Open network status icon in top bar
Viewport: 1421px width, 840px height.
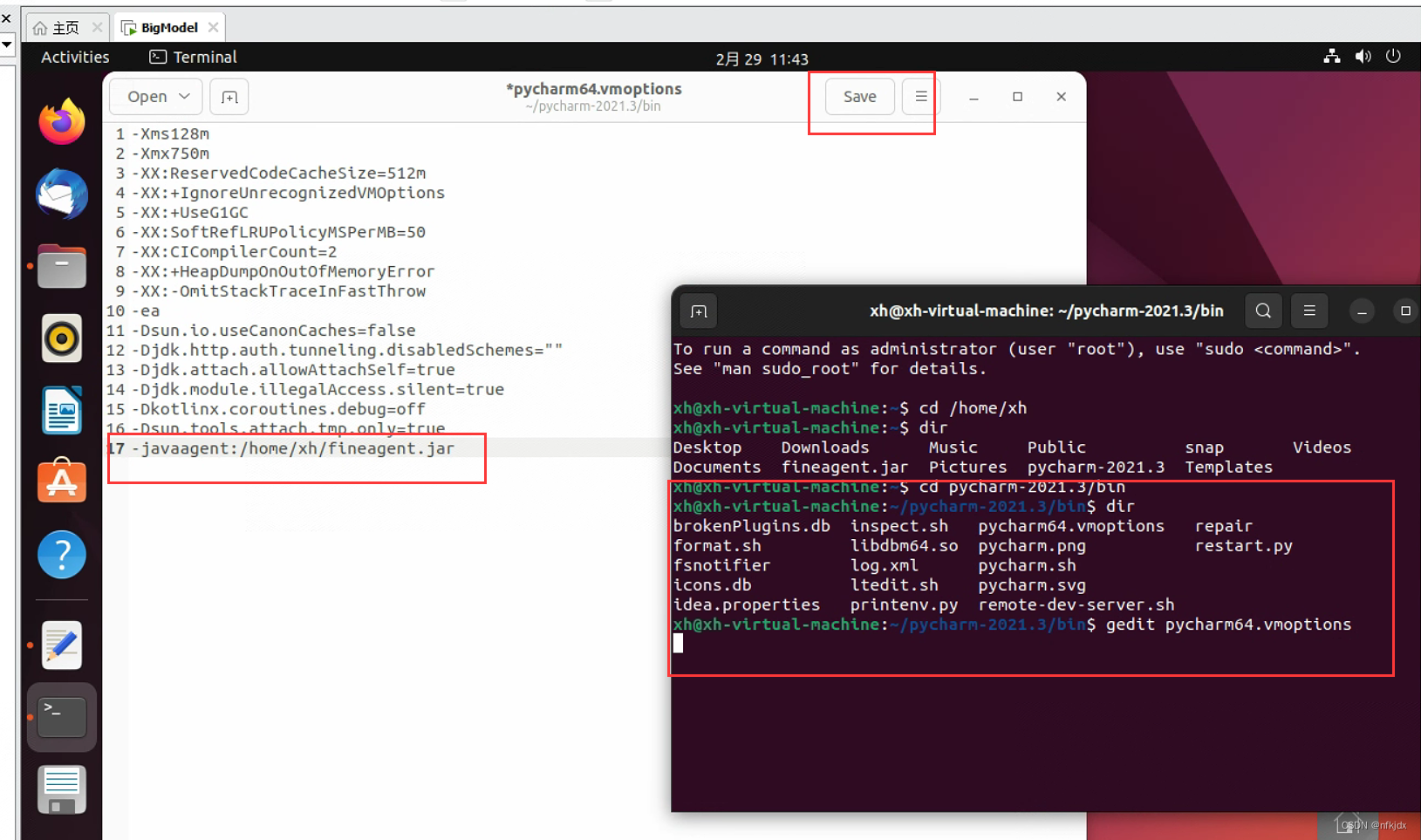tap(1332, 57)
